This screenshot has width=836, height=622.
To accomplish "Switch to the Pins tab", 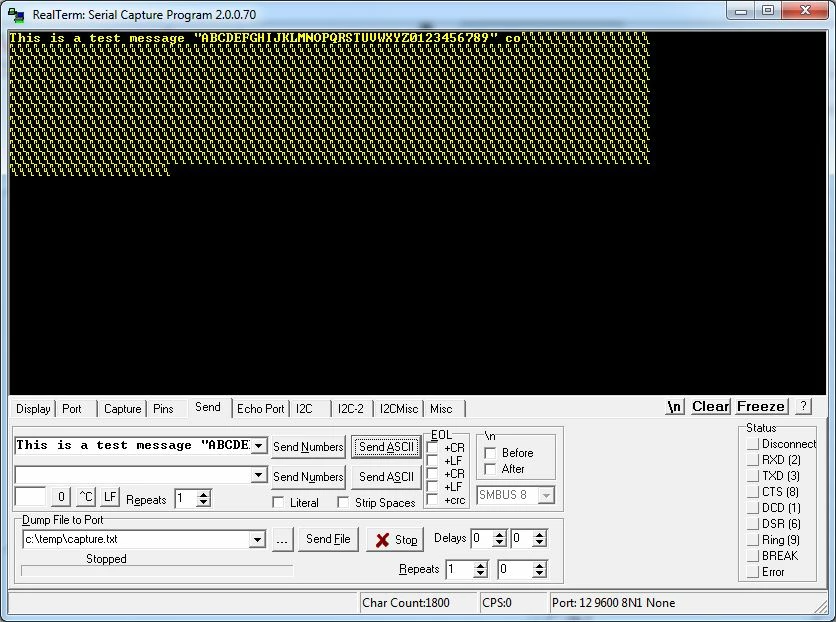I will [163, 409].
